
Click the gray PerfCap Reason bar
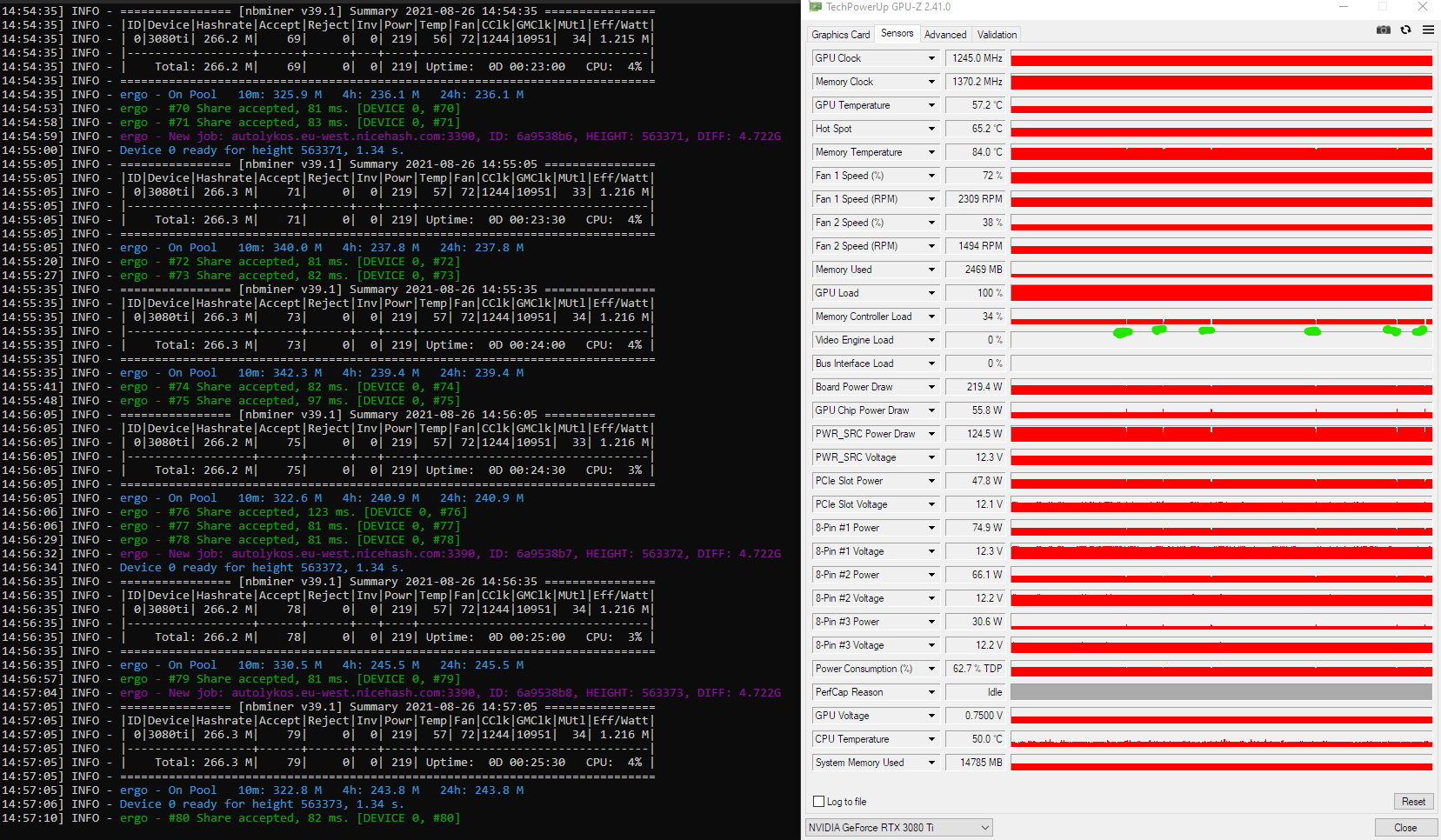(1221, 692)
